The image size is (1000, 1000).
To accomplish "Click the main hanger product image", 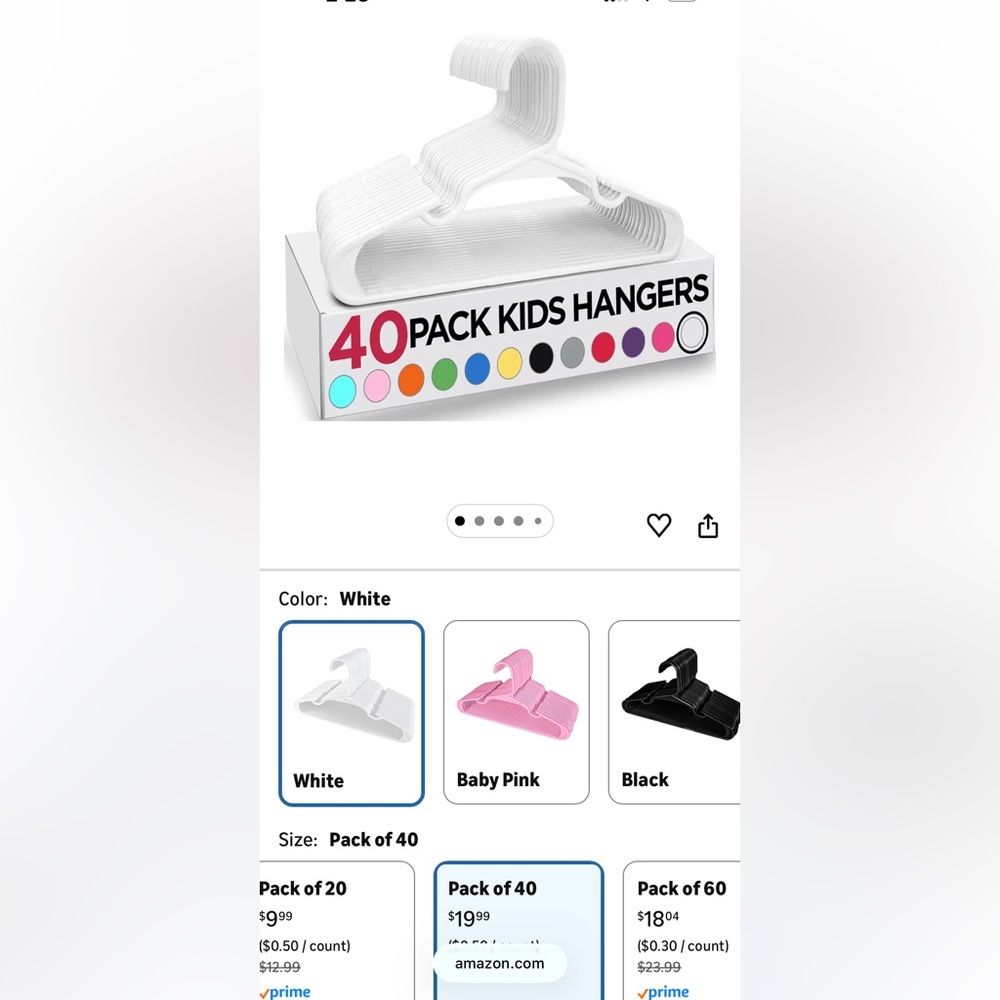I will 500,228.
